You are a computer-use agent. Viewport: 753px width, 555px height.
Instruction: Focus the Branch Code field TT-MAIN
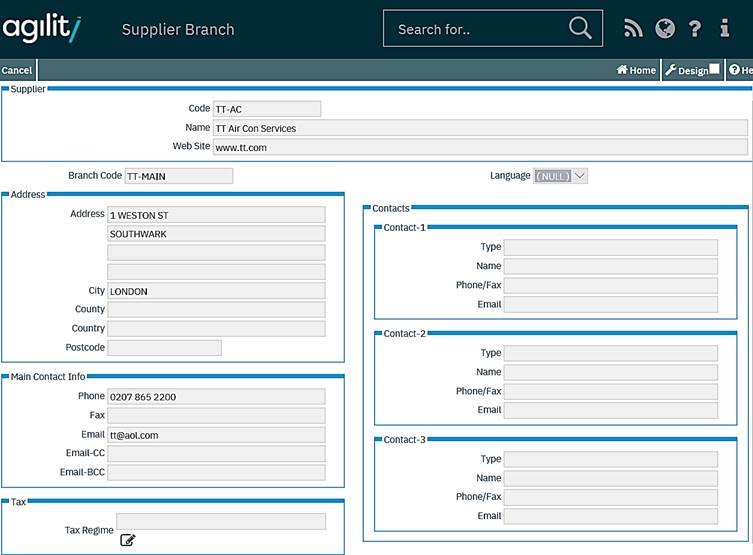[x=178, y=176]
